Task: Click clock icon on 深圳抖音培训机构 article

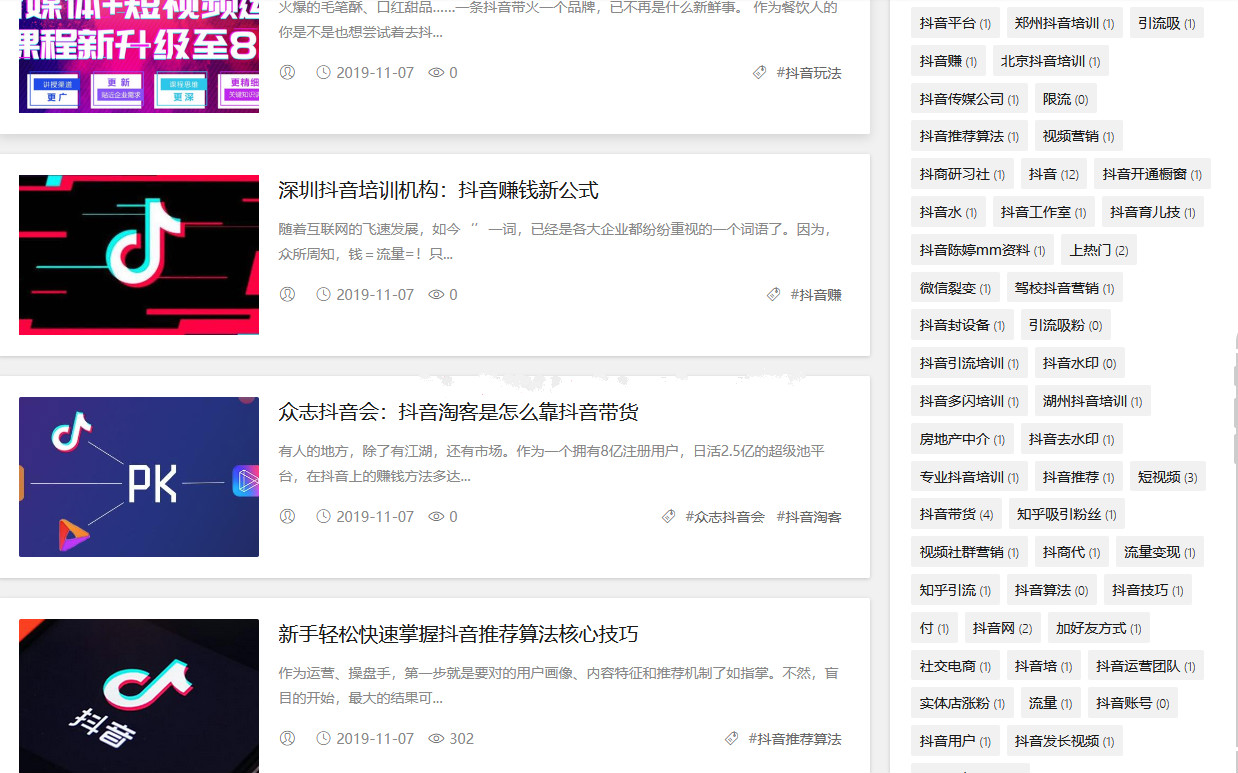Action: [323, 294]
